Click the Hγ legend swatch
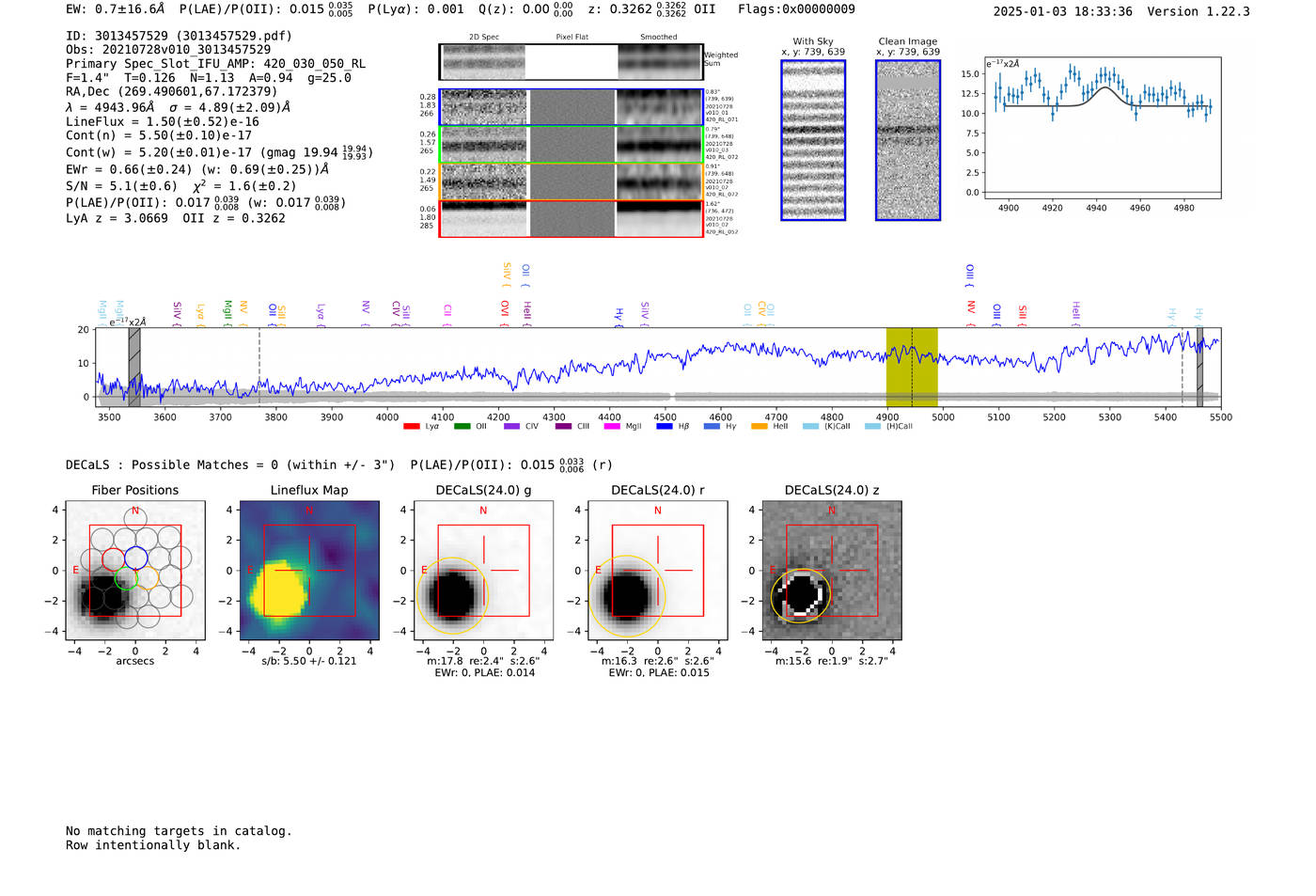Screen dimensions: 1316x896 tap(712, 427)
